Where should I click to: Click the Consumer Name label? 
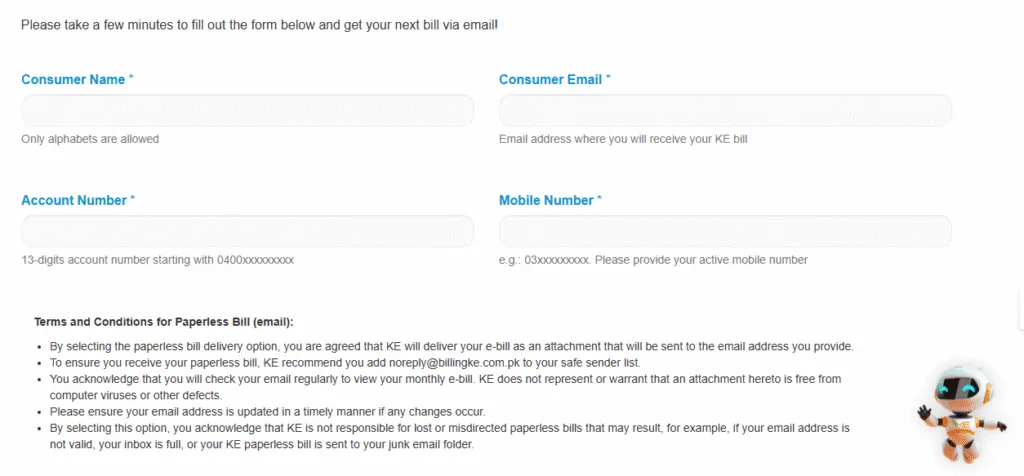tap(73, 80)
